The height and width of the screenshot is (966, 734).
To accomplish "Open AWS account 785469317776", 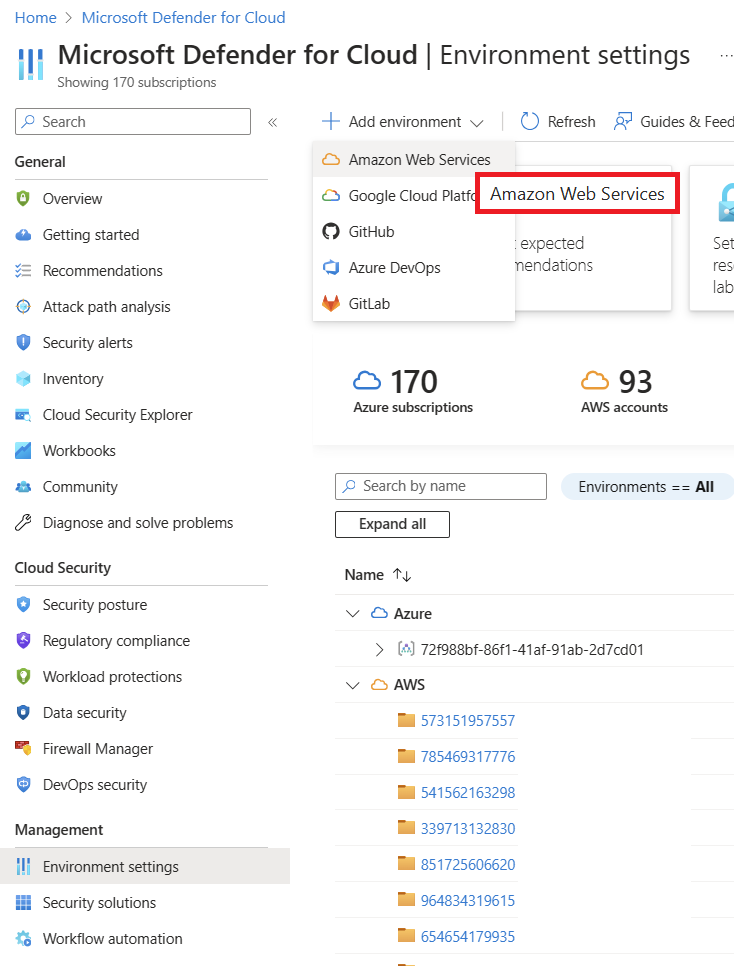I will click(468, 756).
